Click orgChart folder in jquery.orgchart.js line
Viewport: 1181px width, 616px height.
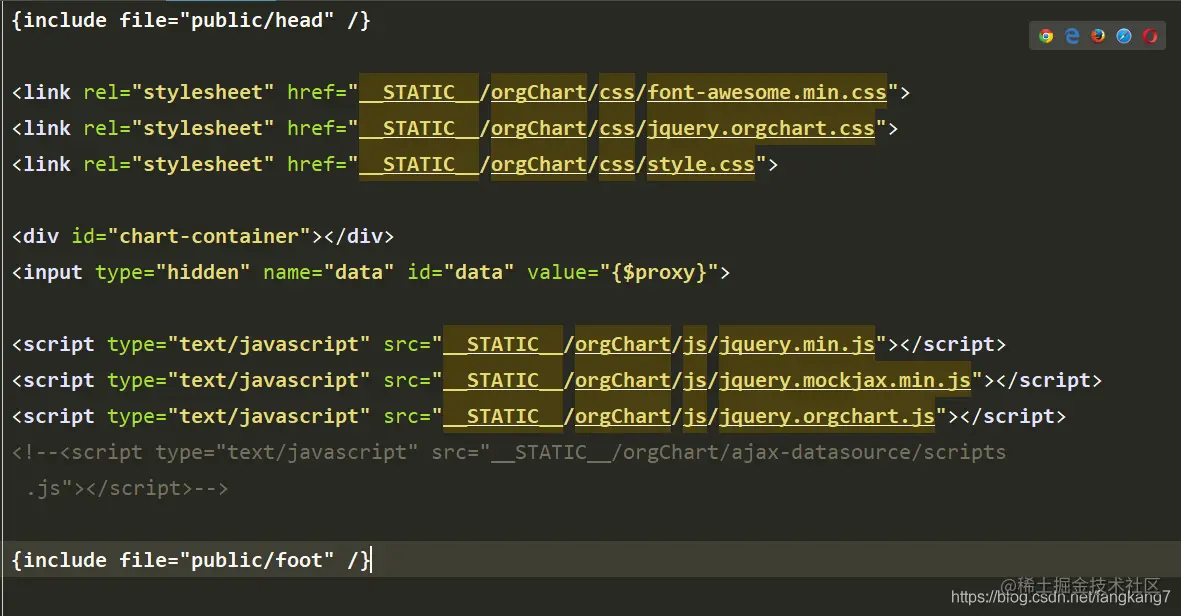tap(623, 417)
